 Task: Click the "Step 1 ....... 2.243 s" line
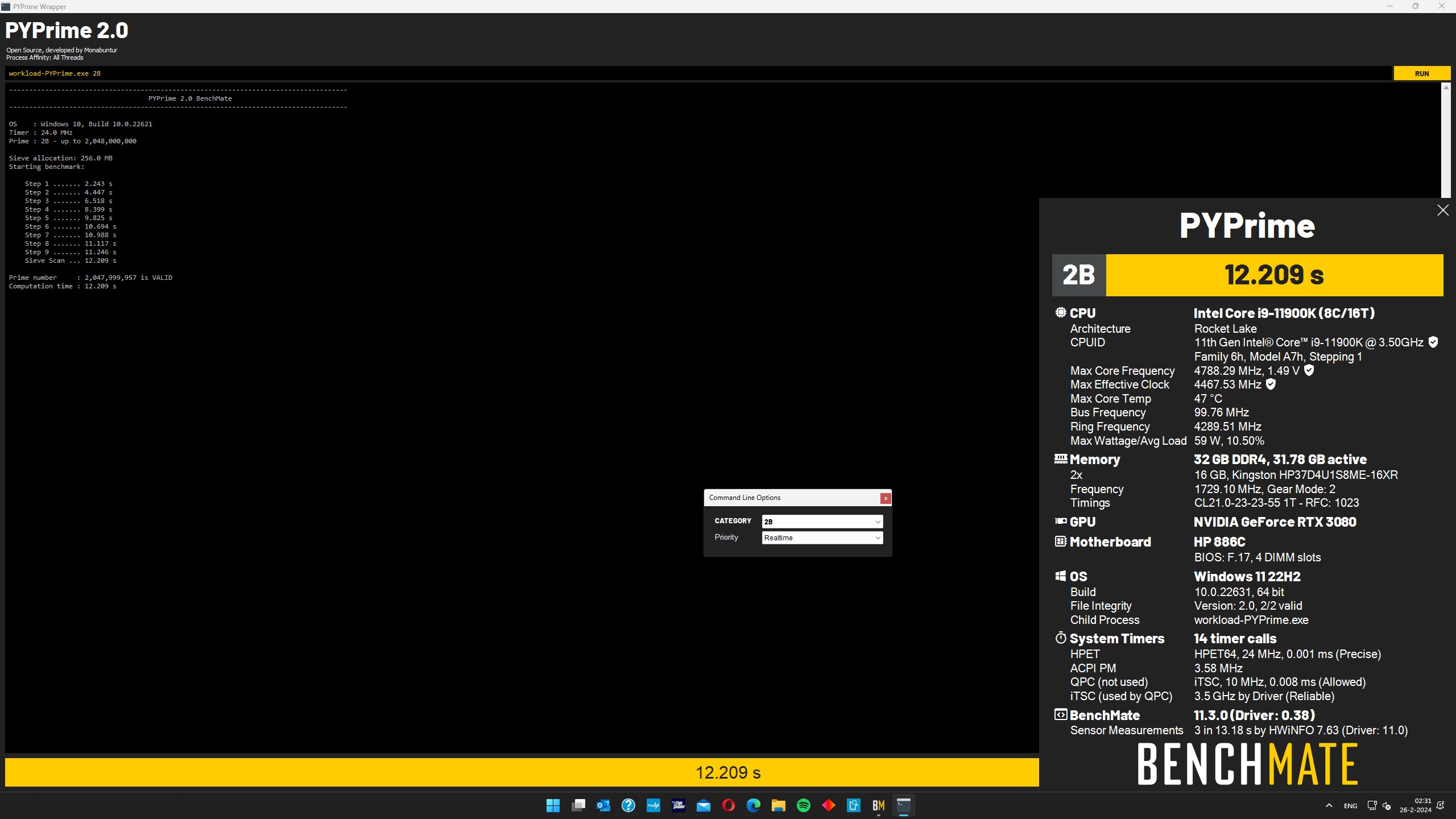pyautogui.click(x=68, y=184)
